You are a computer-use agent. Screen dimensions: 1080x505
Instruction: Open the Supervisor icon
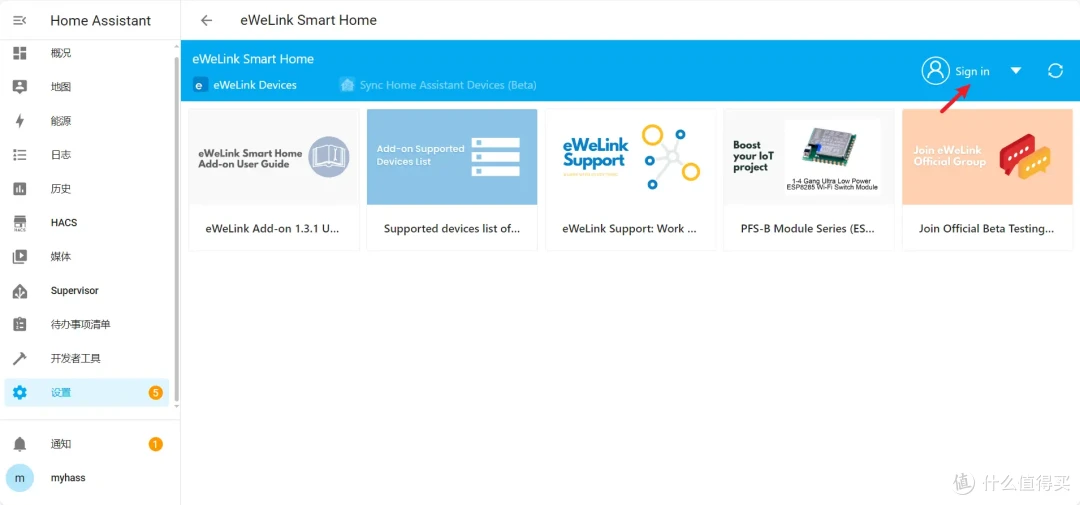tap(20, 291)
